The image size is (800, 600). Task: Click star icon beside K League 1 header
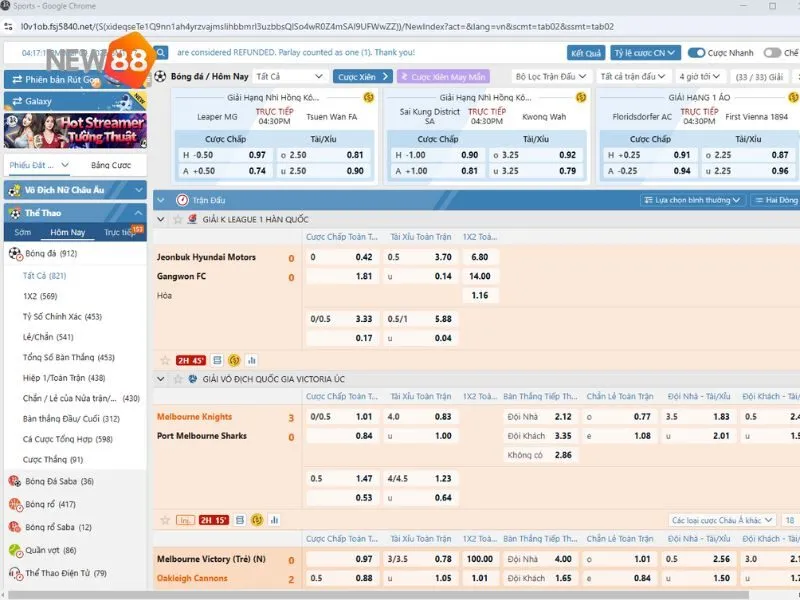click(x=178, y=219)
